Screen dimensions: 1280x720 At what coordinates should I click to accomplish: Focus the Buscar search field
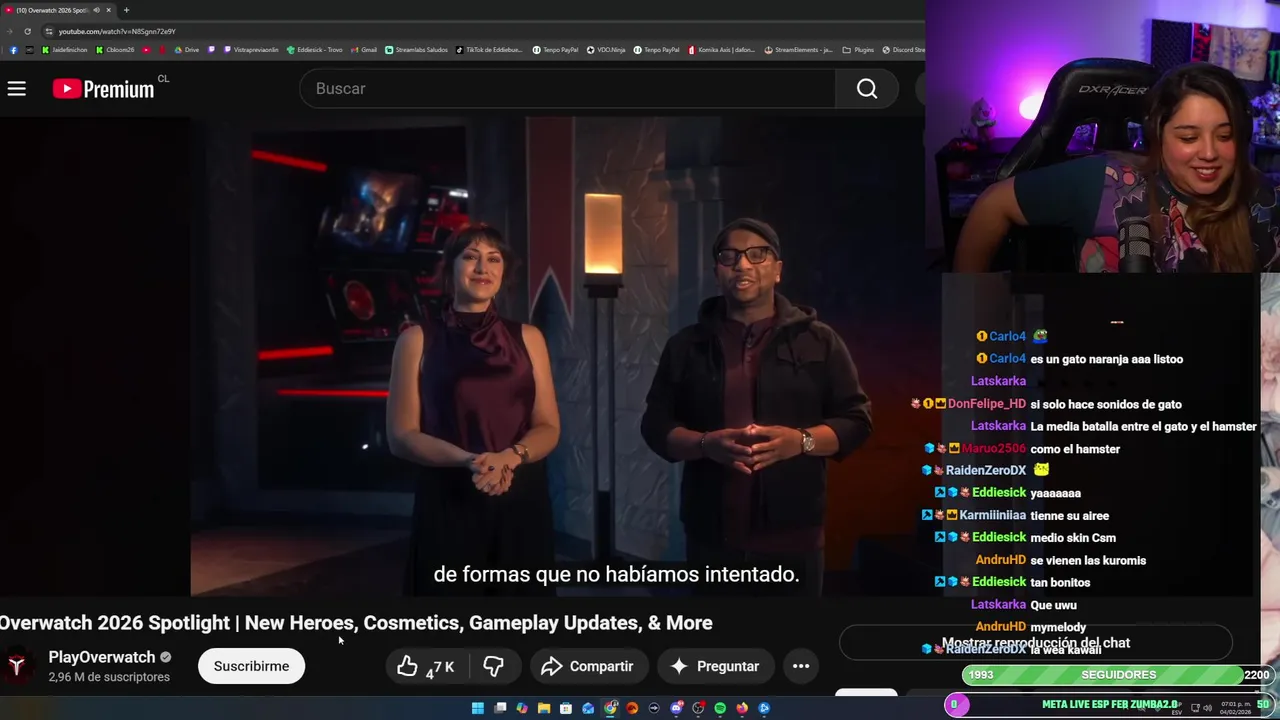click(x=567, y=89)
